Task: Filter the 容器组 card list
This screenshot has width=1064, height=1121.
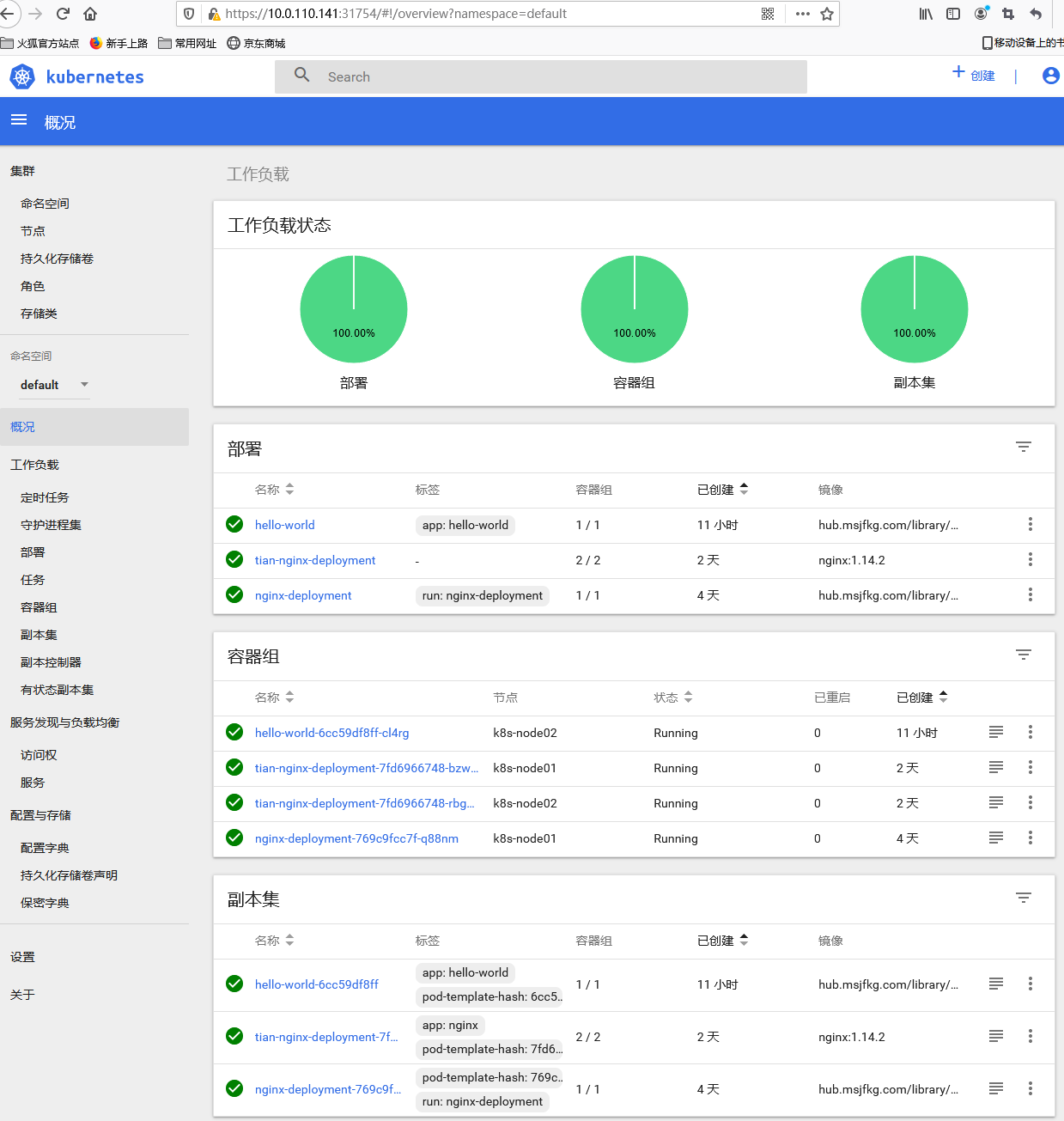Action: pyautogui.click(x=1023, y=655)
